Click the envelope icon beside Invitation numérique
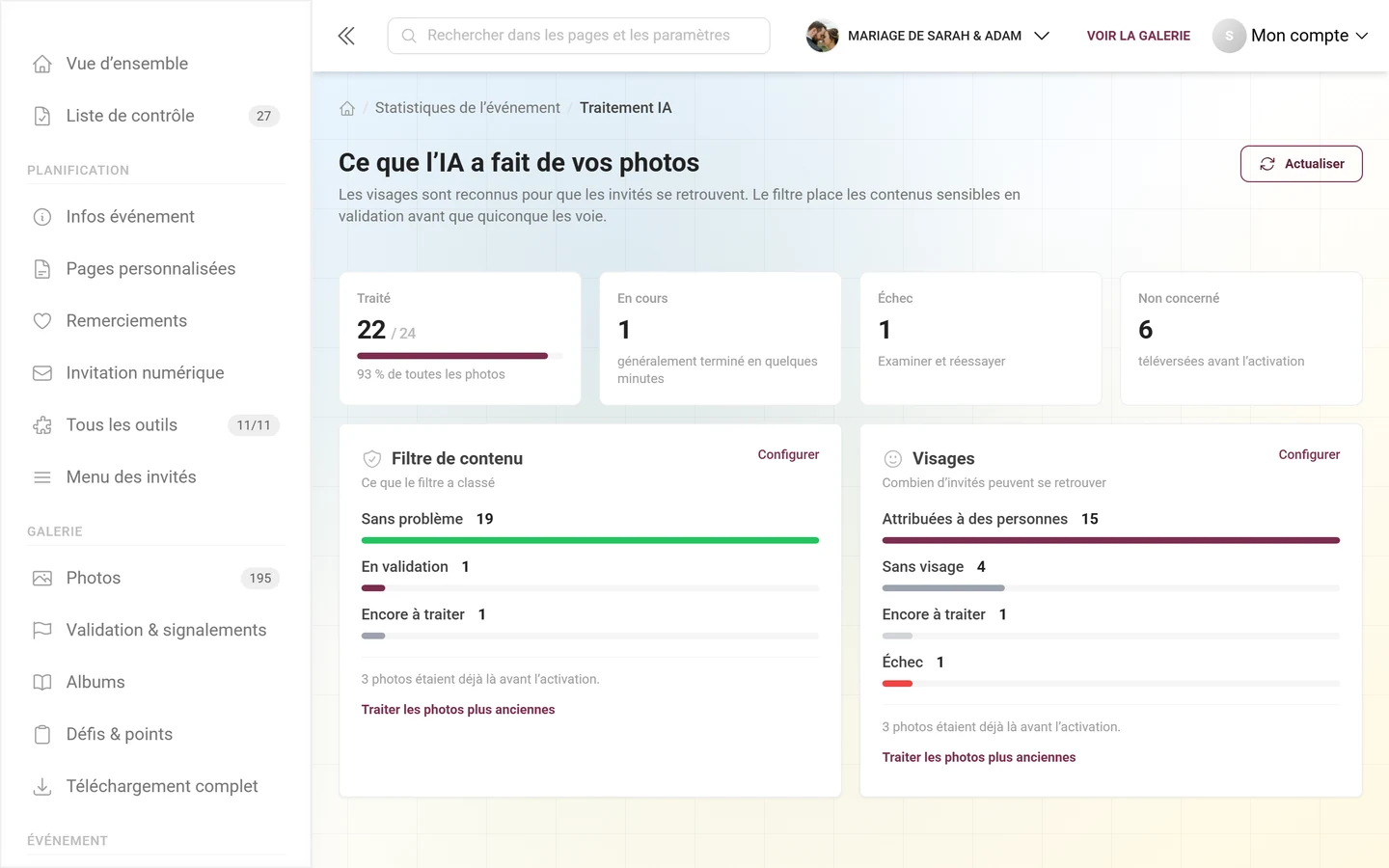 pos(42,373)
